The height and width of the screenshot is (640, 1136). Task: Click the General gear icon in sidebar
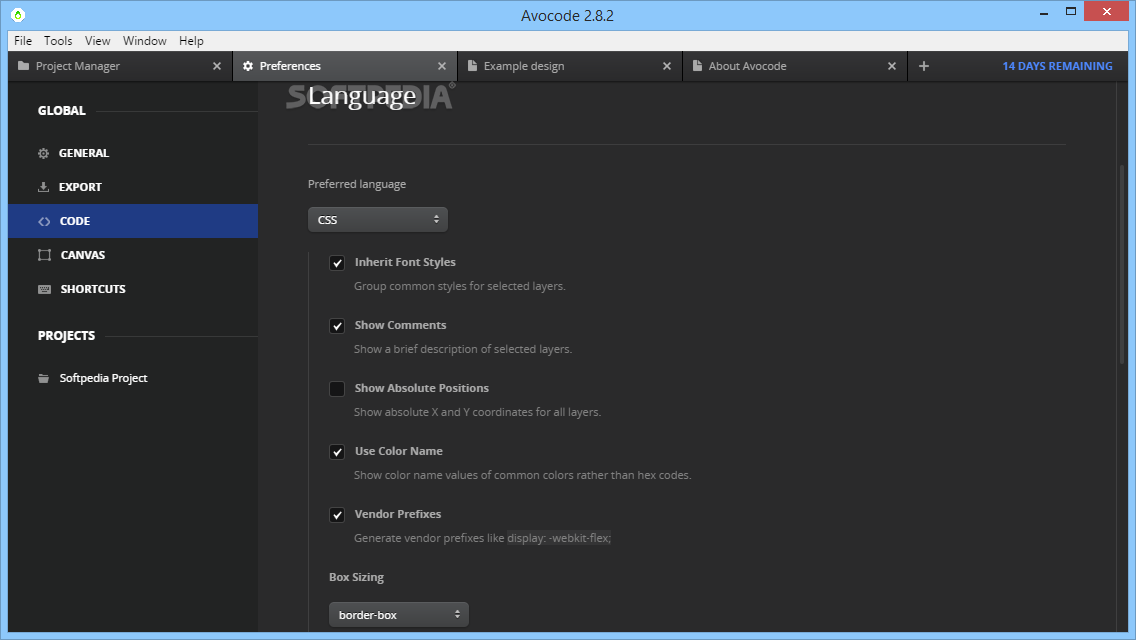(x=43, y=153)
